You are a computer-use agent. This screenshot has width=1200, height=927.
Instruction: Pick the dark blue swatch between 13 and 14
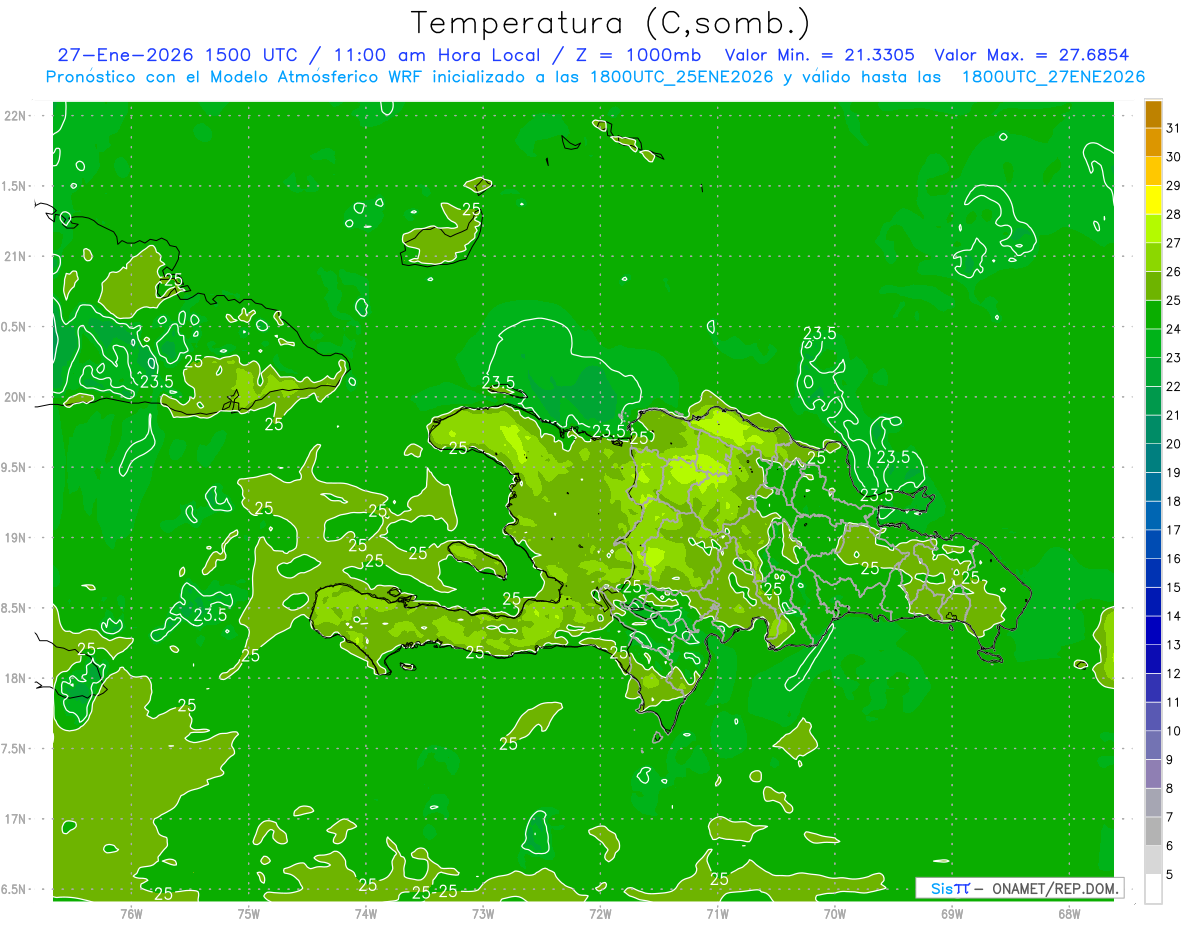click(1153, 631)
